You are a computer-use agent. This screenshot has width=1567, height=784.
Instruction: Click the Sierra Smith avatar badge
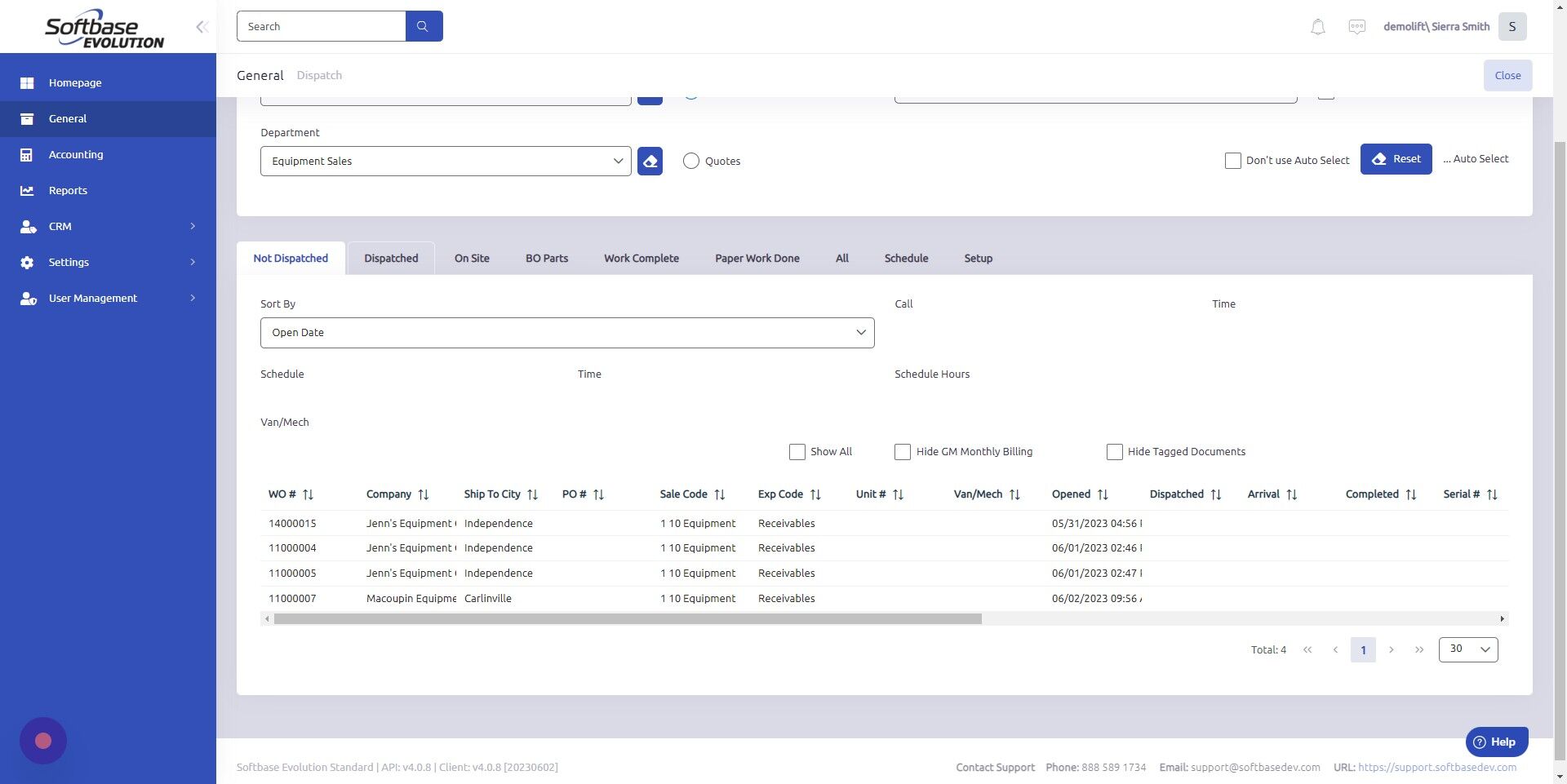click(1512, 26)
